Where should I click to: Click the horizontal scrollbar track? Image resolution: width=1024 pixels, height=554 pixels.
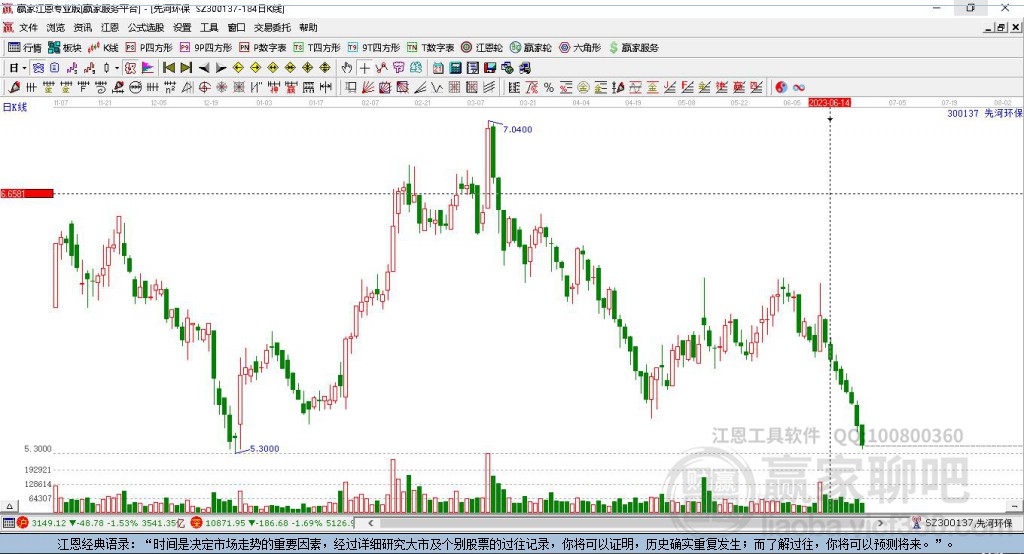tap(625, 523)
